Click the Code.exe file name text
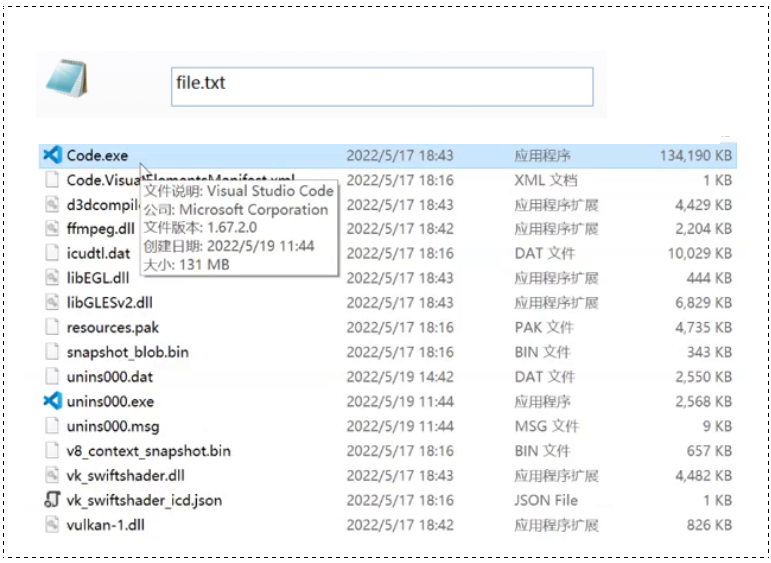This screenshot has height=563, width=771. click(97, 156)
